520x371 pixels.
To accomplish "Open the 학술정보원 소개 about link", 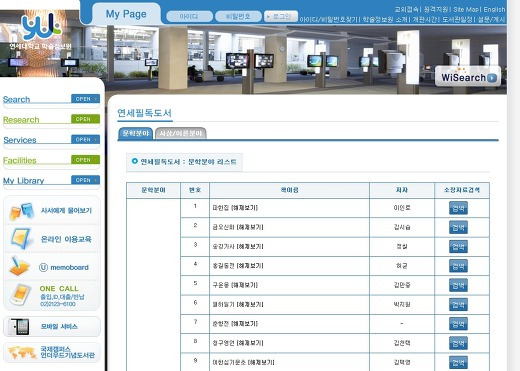I will [385, 20].
